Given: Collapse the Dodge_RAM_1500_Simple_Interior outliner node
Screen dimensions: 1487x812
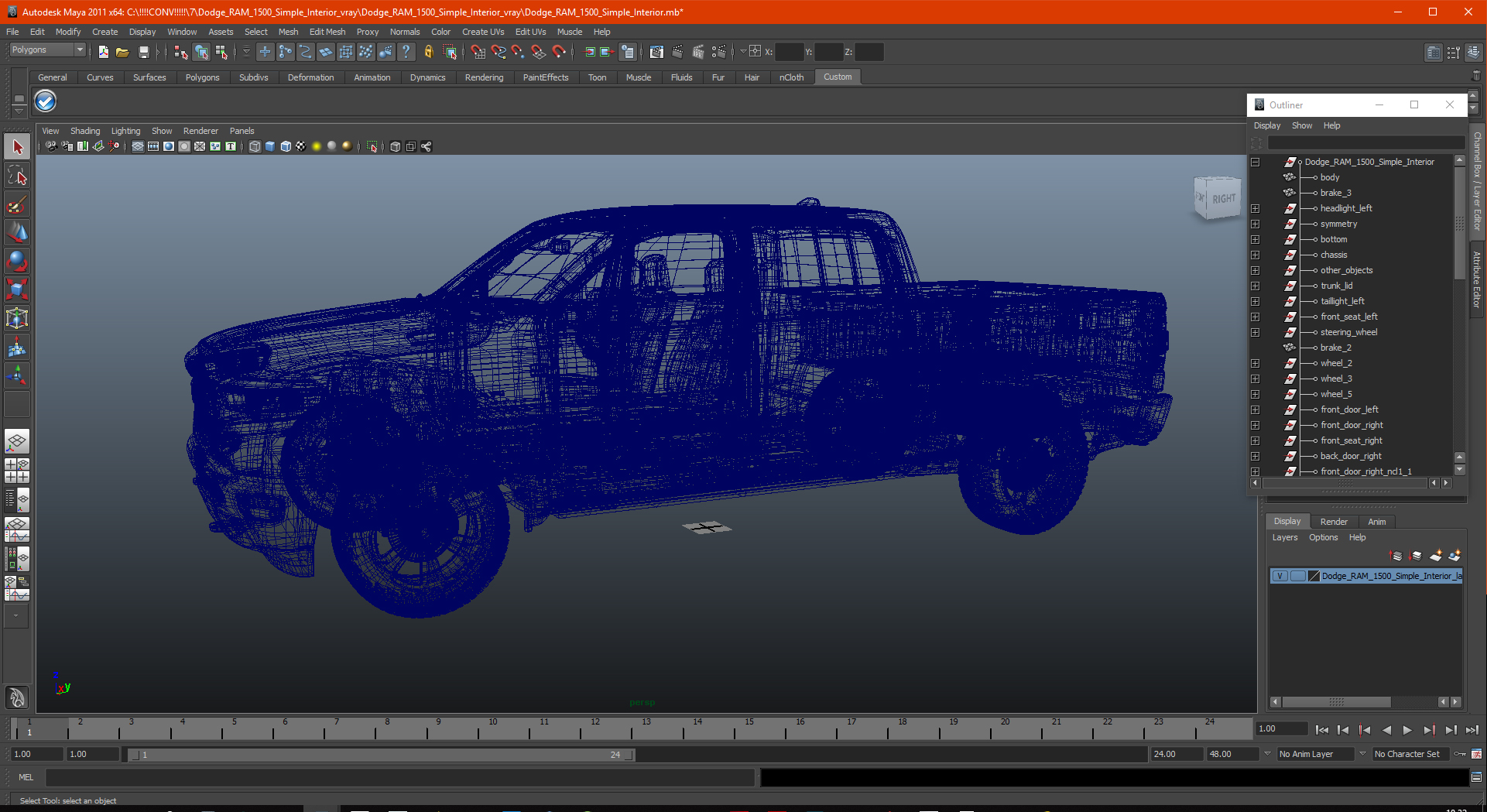Looking at the screenshot, I should pos(1255,163).
